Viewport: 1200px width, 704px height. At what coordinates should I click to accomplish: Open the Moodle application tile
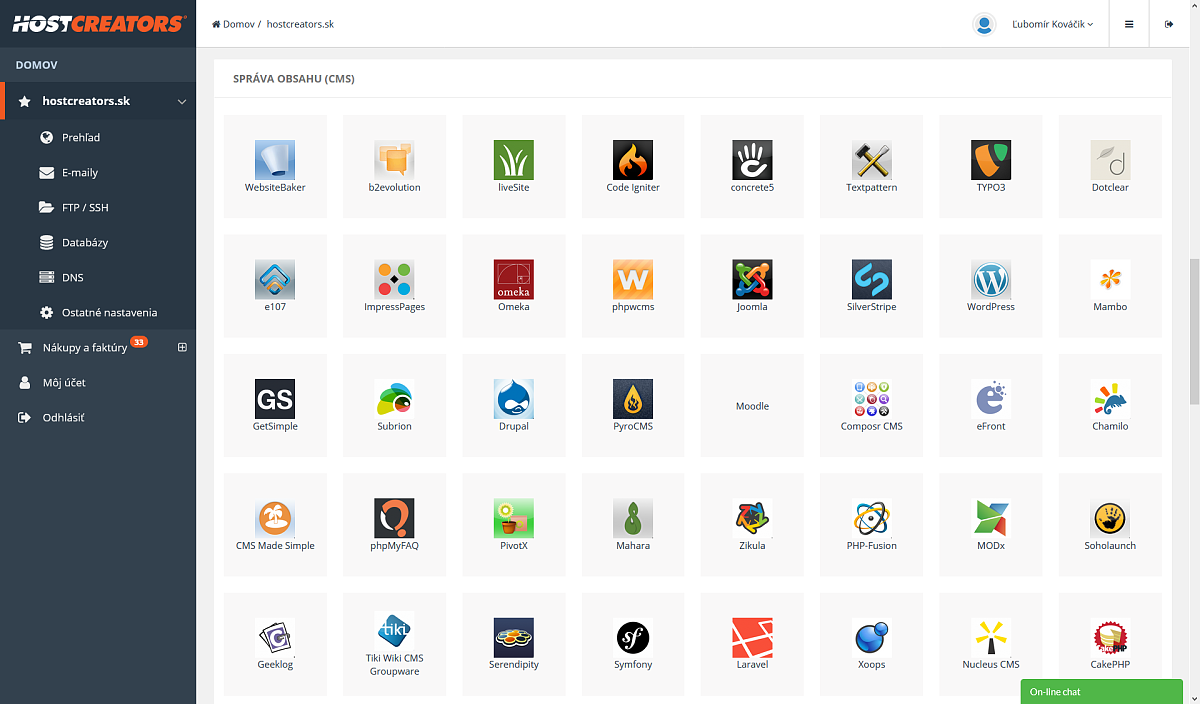752,405
